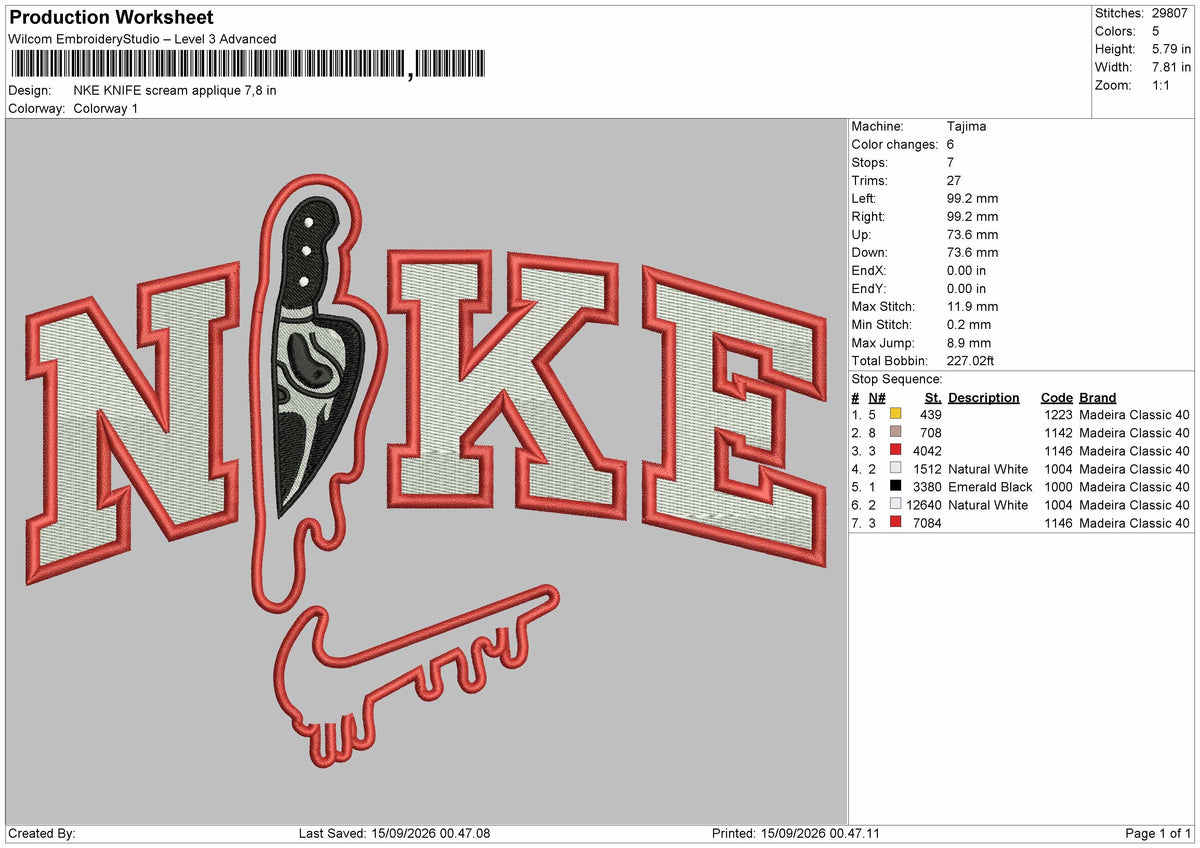The width and height of the screenshot is (1200, 848).
Task: Click the N# column header
Action: [877, 397]
